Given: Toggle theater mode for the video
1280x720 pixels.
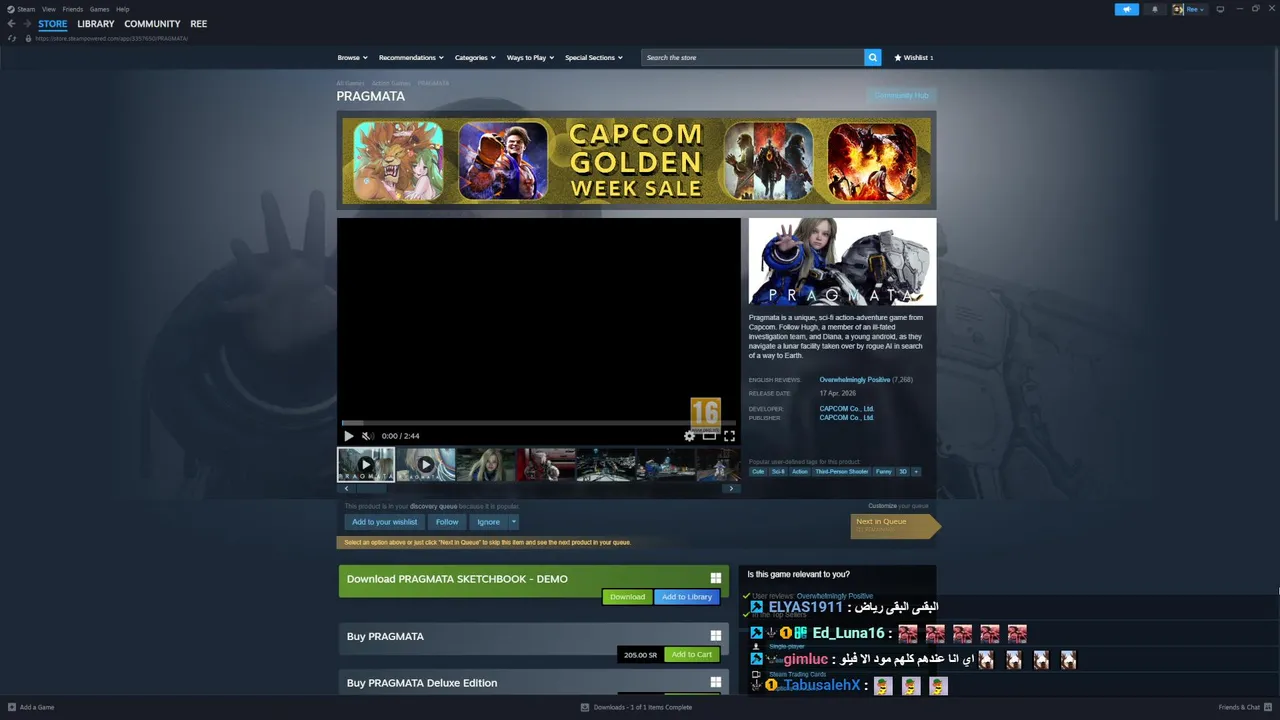Looking at the screenshot, I should point(709,436).
